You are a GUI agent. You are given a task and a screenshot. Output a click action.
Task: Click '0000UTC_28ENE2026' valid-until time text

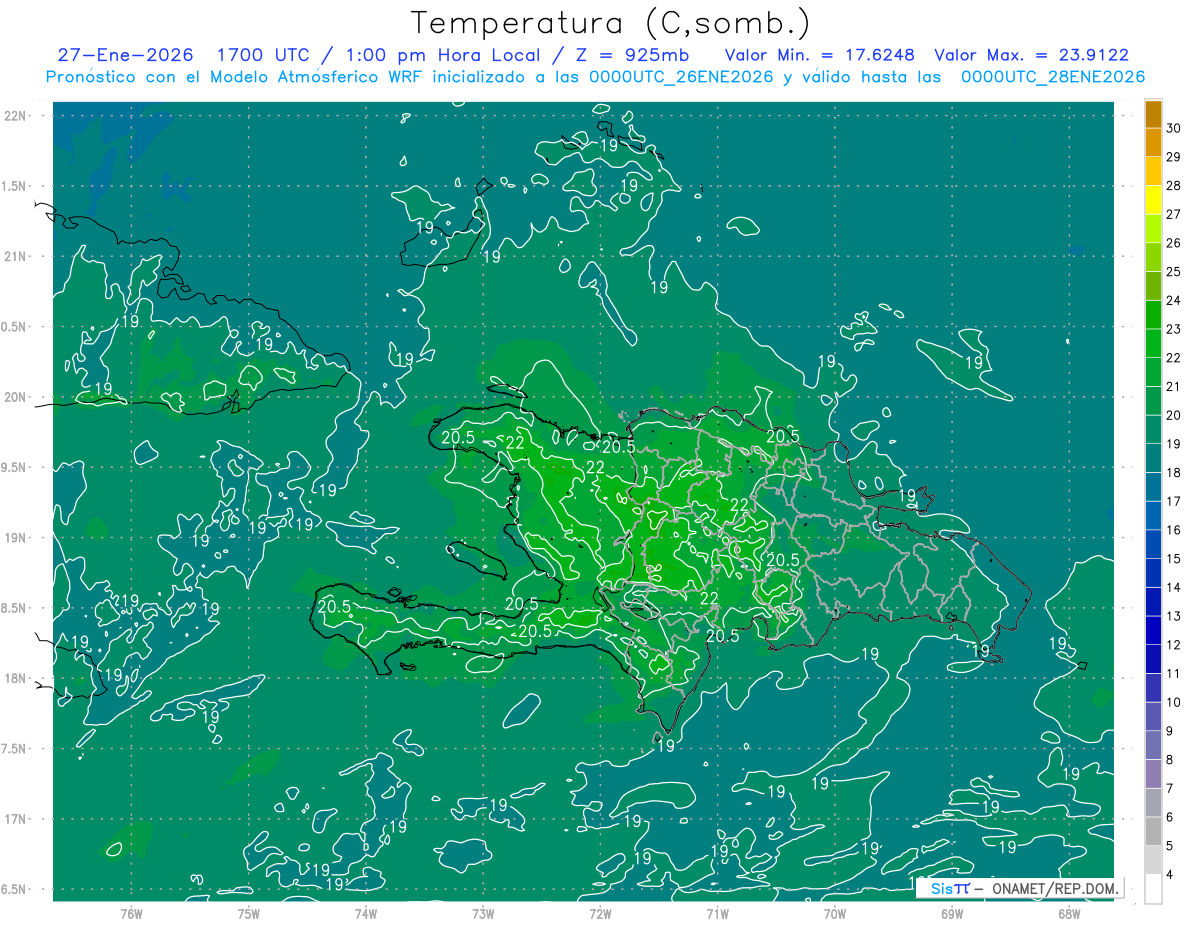coord(1052,77)
